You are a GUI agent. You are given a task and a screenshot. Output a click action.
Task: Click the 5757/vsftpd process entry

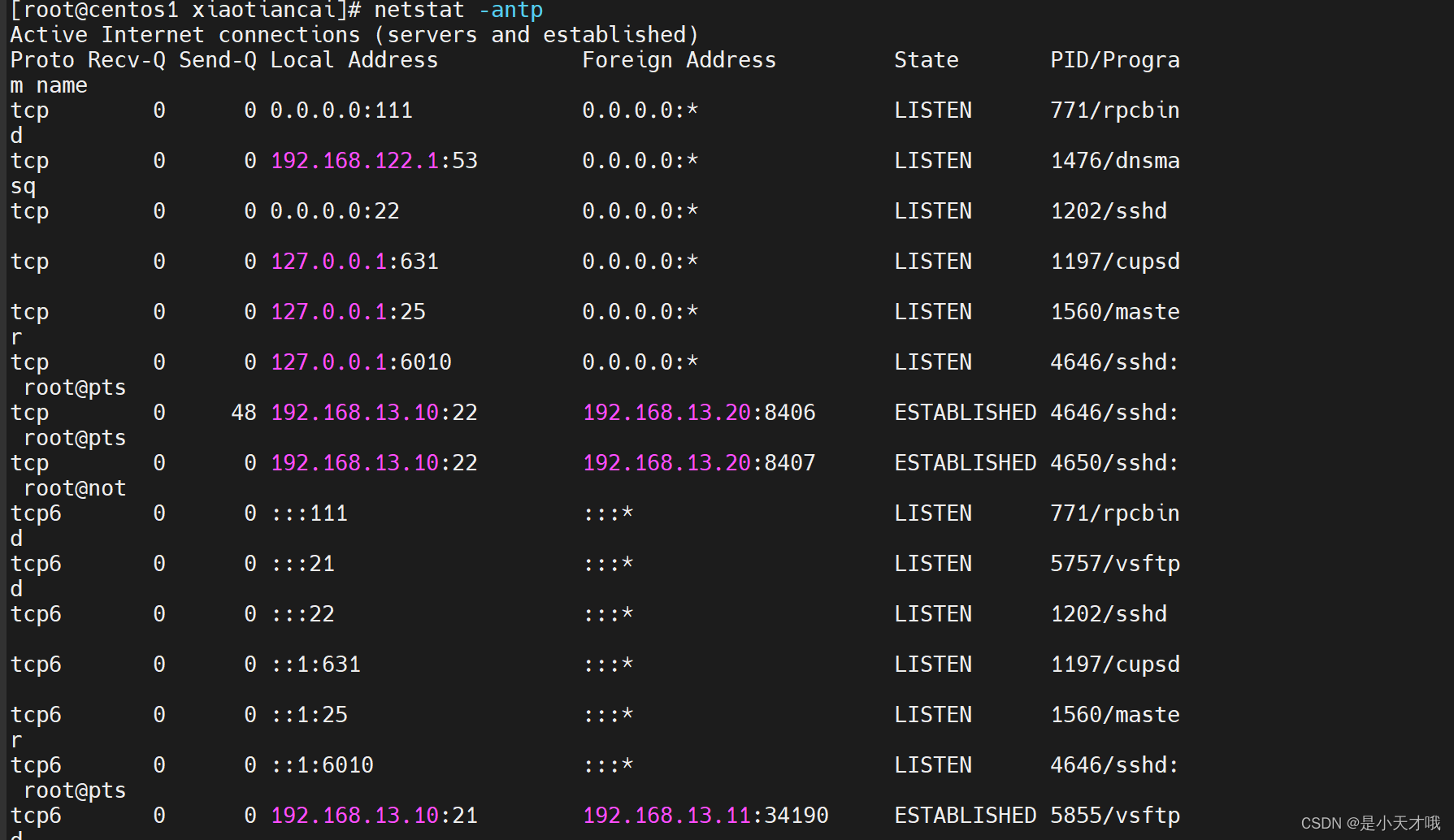(x=1114, y=563)
